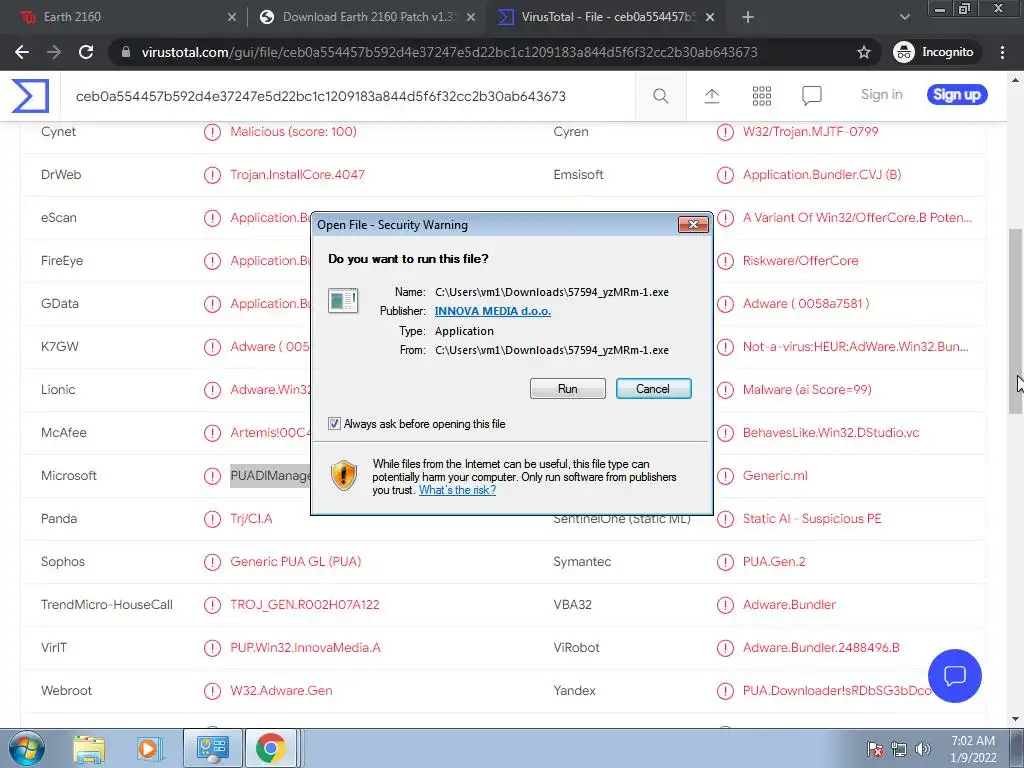Untick Always ask before opening this file
Image resolution: width=1024 pixels, height=768 pixels.
334,424
